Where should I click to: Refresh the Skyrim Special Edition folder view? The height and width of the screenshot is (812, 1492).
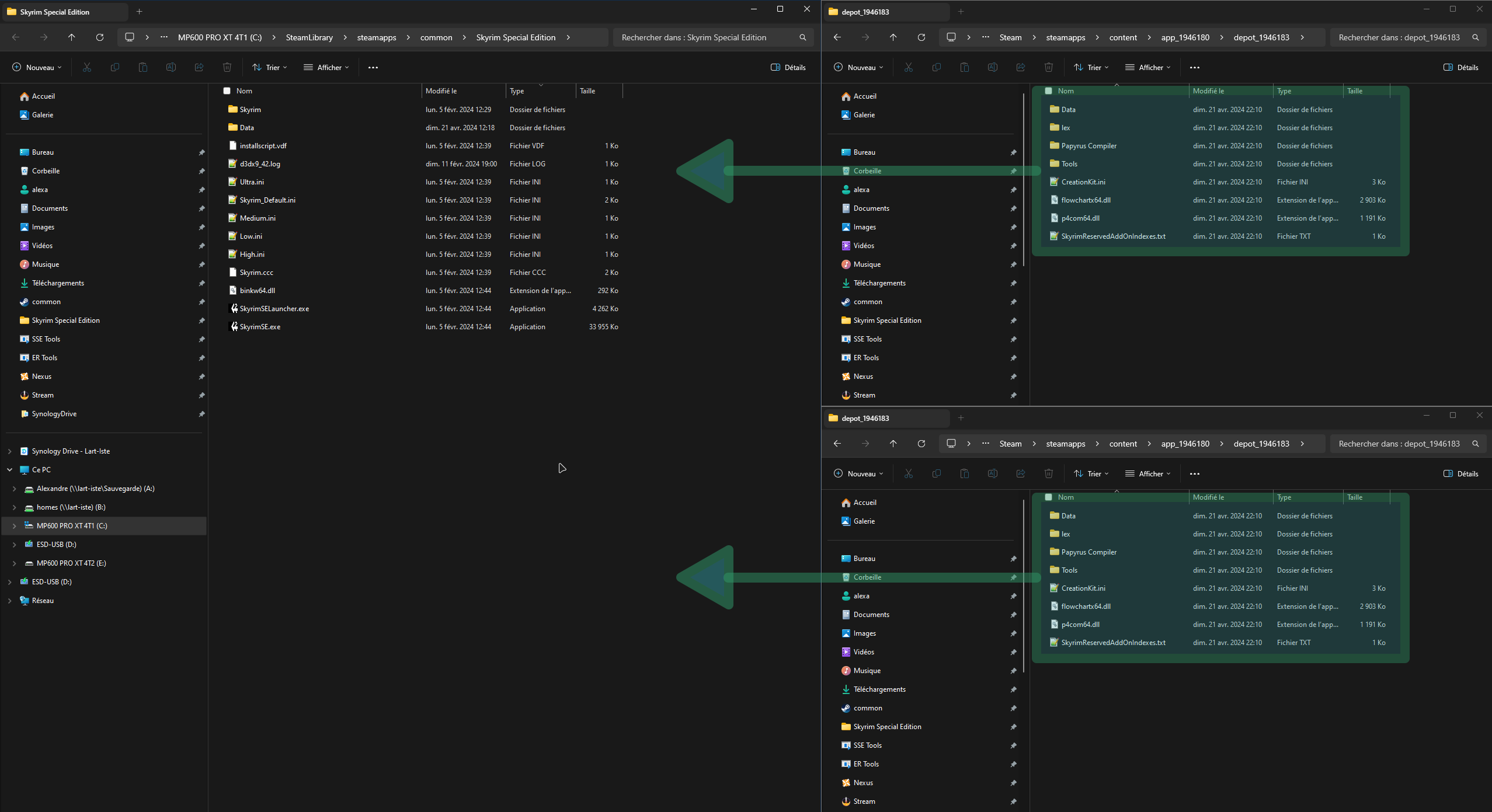[100, 37]
